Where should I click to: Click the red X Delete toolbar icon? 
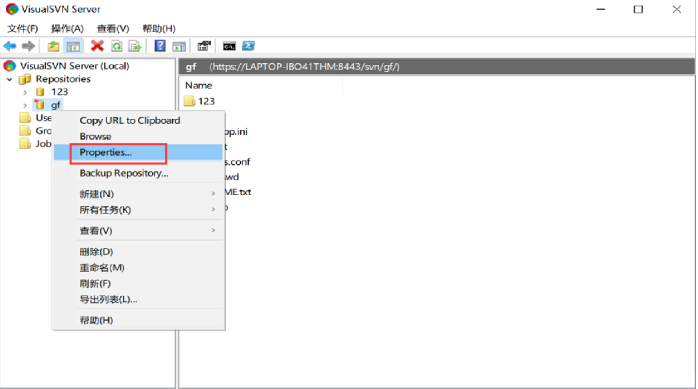click(x=97, y=45)
